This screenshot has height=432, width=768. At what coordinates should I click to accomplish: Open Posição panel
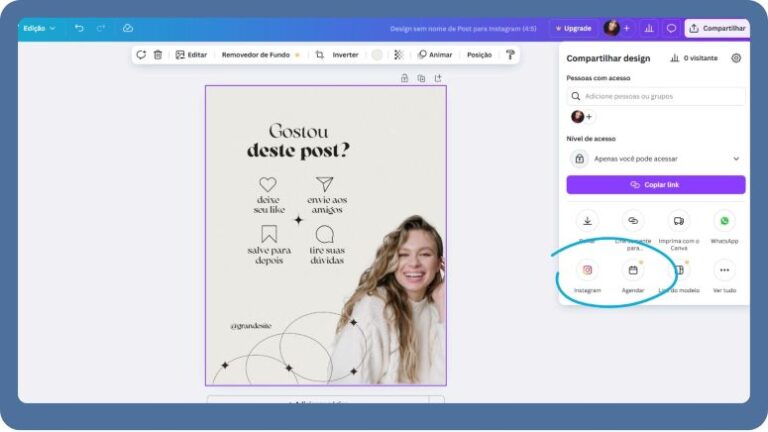point(479,55)
